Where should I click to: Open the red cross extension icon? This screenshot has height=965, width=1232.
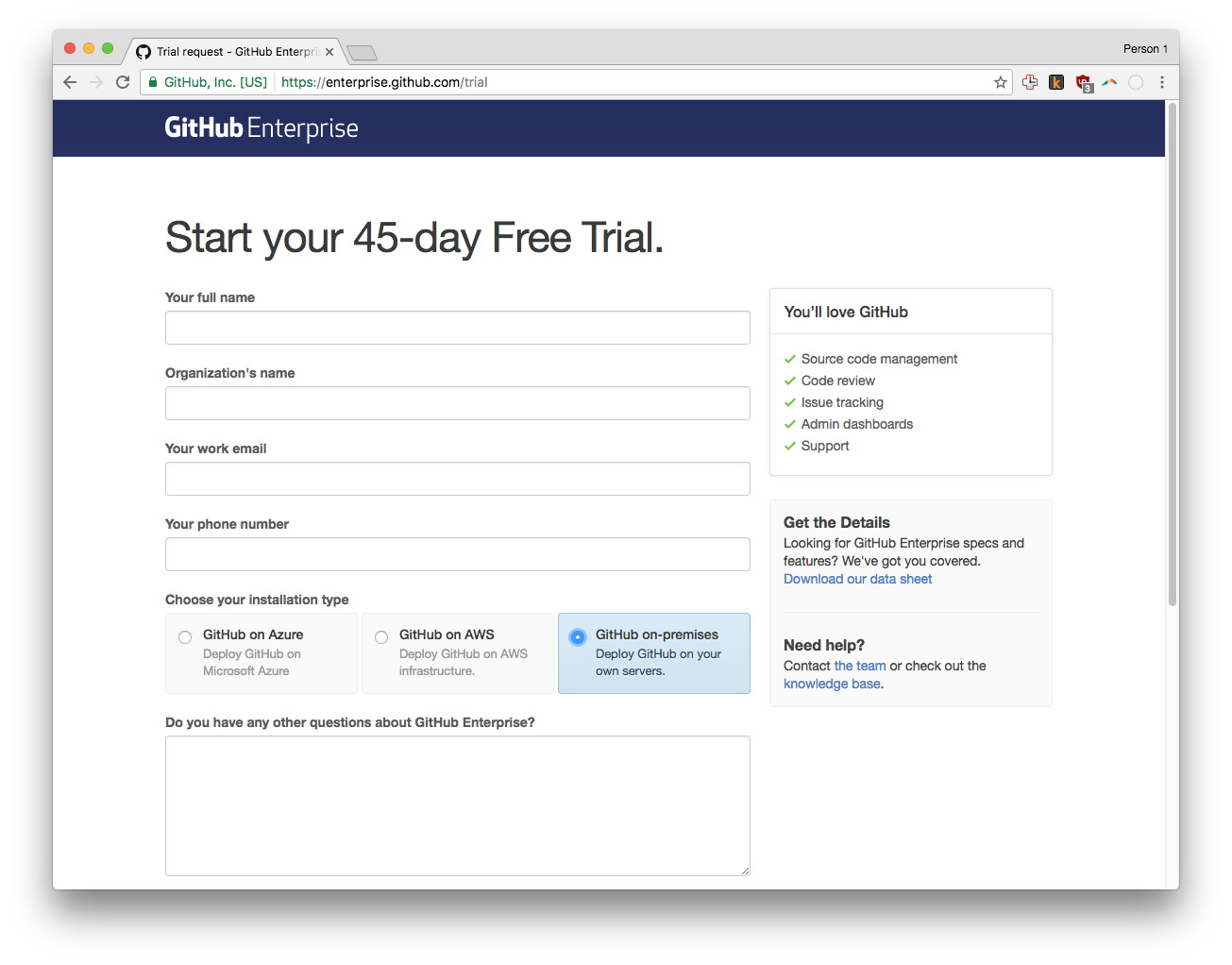click(x=1030, y=82)
